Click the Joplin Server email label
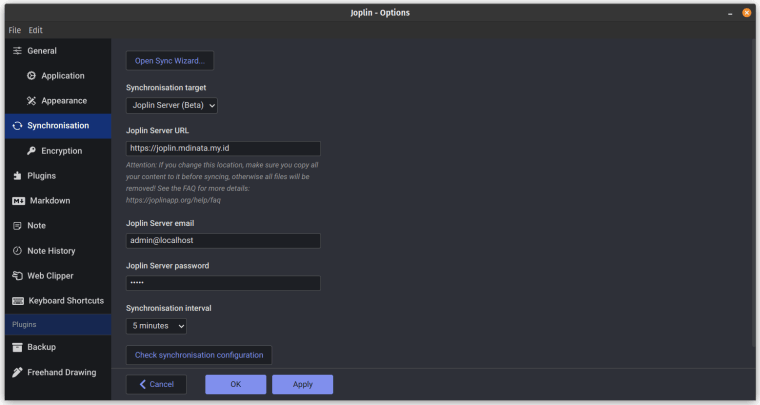 (x=160, y=223)
